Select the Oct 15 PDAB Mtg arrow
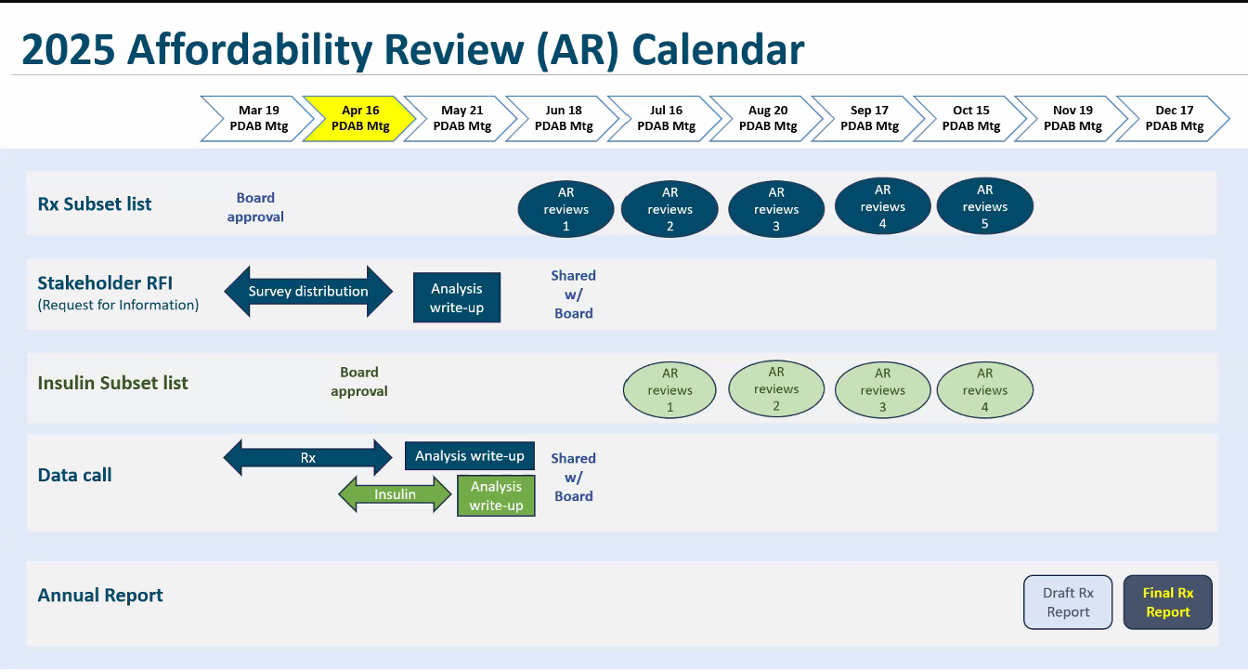Viewport: 1248px width, 672px height. [x=970, y=118]
